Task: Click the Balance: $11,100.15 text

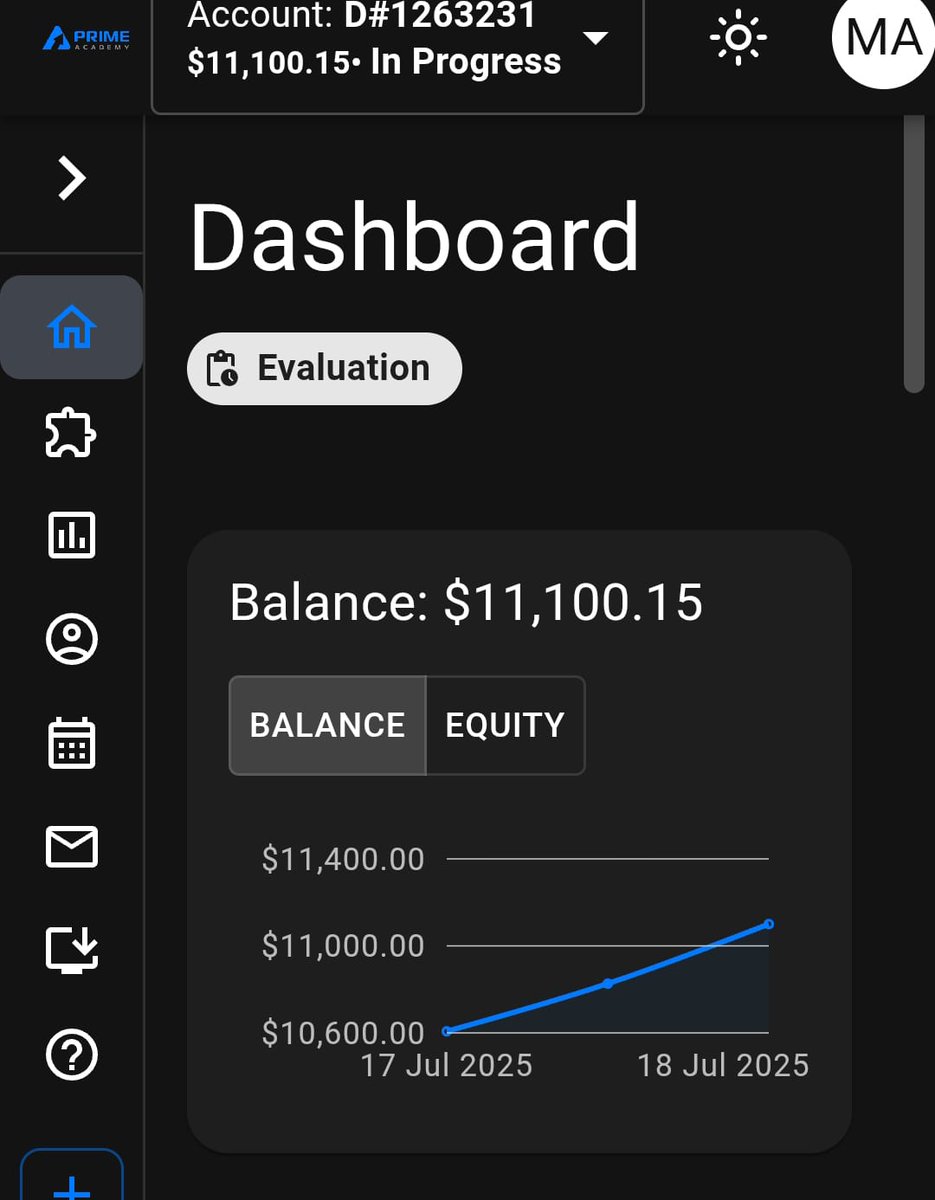Action: 466,603
